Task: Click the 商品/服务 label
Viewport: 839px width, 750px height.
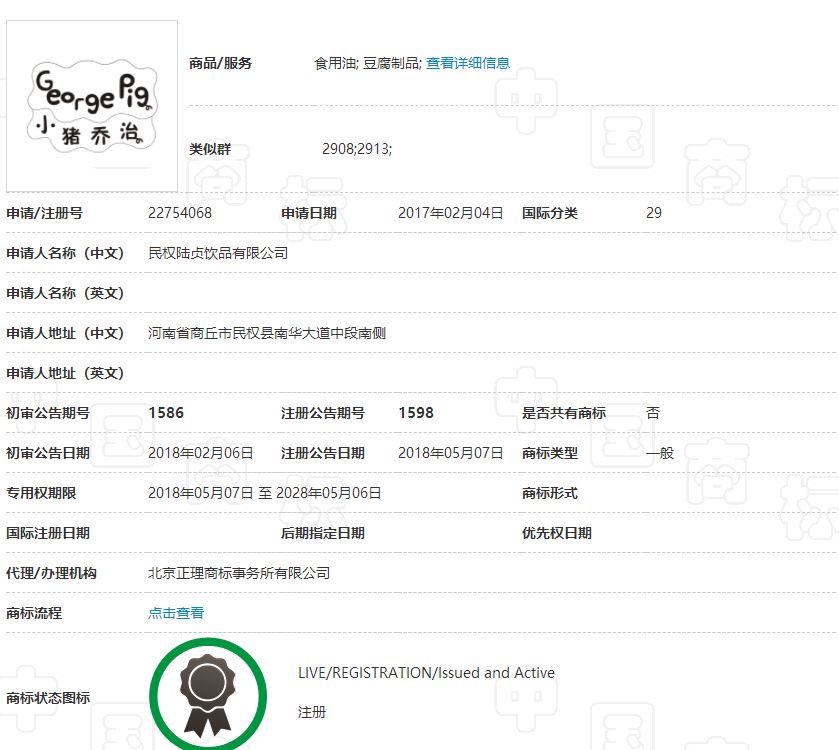Action: (220, 63)
